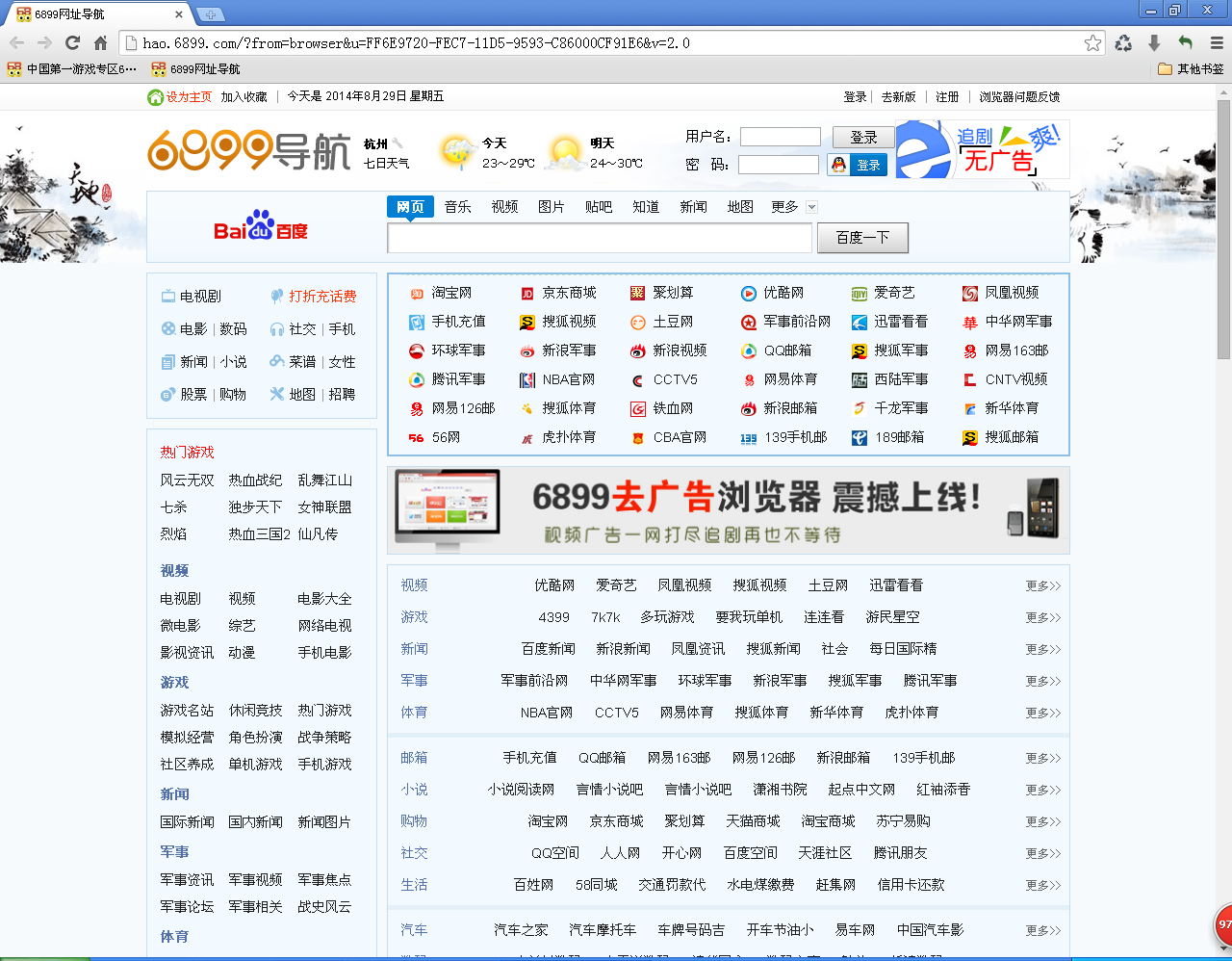Click the 迅雷看看 icon
The height and width of the screenshot is (961, 1232).
pyautogui.click(x=860, y=323)
